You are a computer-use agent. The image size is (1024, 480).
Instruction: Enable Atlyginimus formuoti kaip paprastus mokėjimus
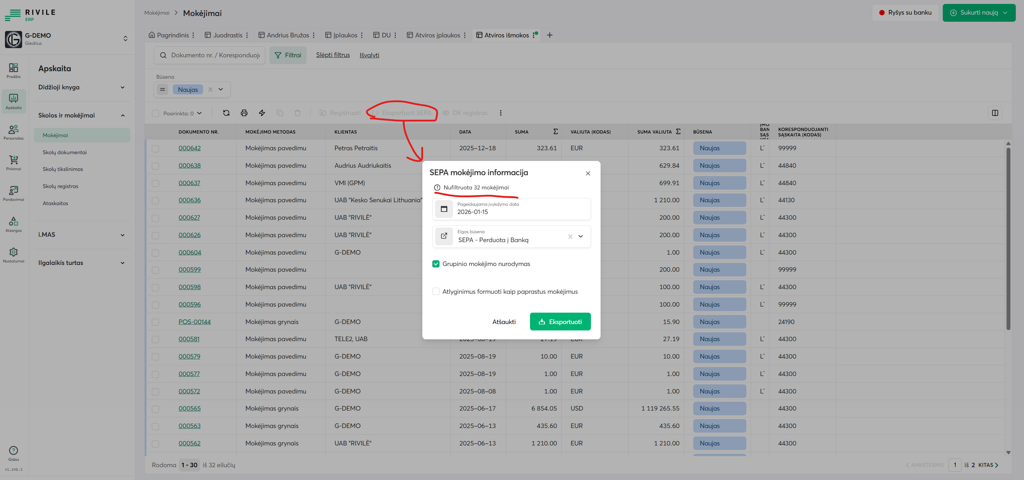coord(436,292)
